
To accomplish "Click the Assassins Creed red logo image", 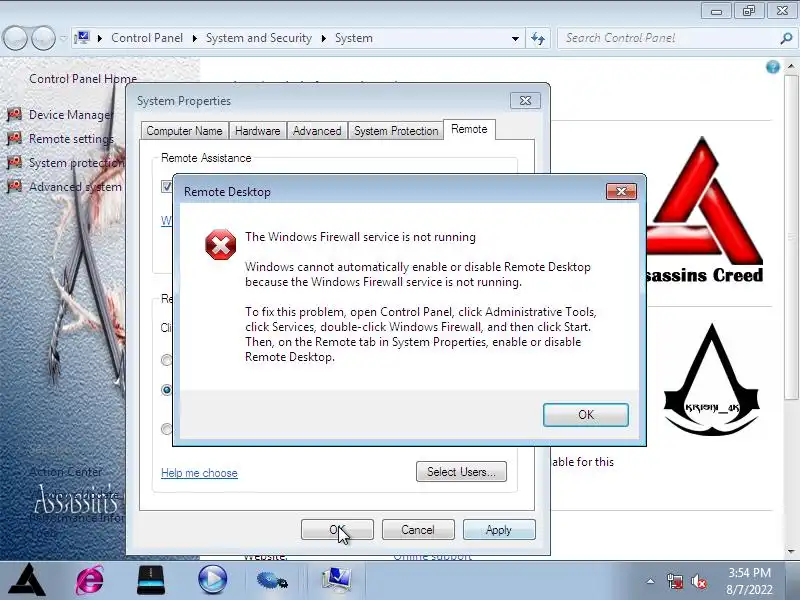I will [705, 210].
